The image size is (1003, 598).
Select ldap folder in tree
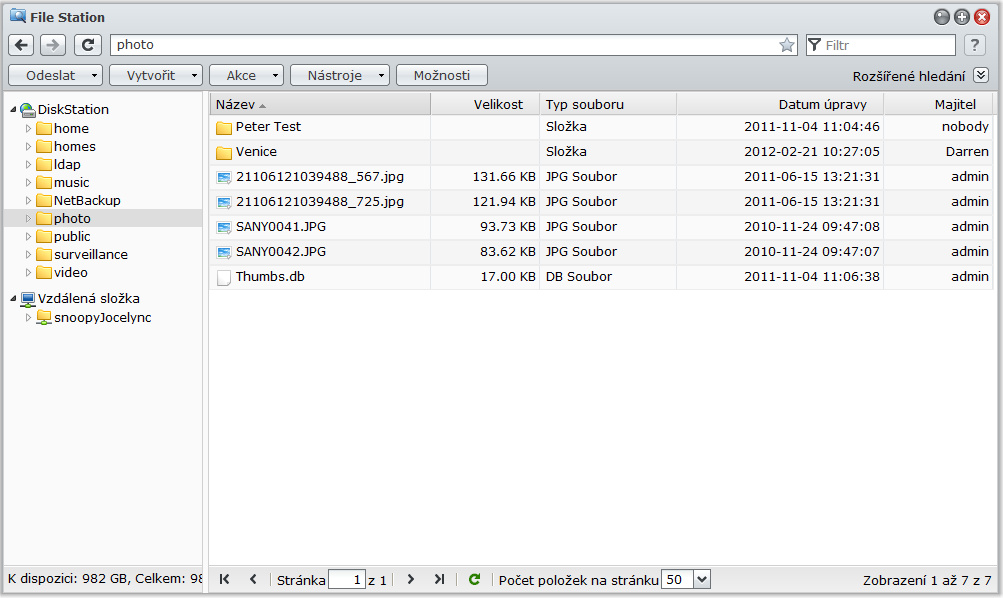coord(67,164)
